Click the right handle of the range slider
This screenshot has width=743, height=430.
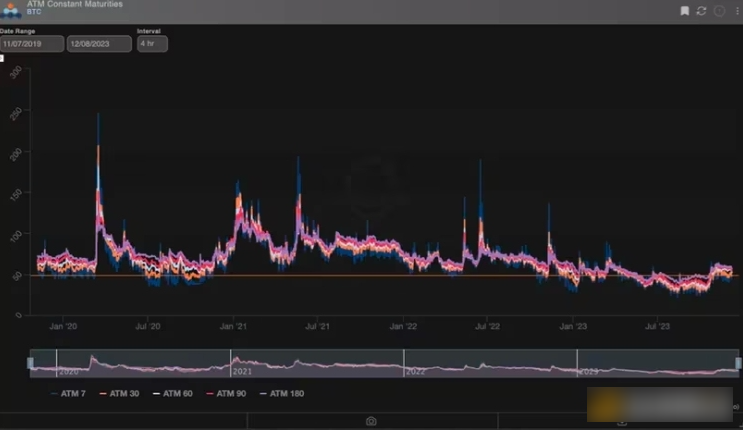coord(738,363)
